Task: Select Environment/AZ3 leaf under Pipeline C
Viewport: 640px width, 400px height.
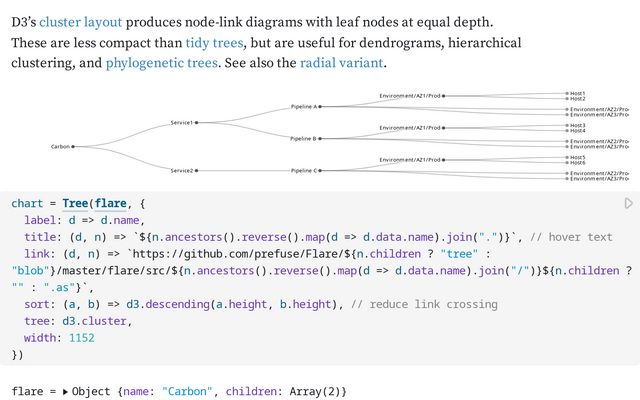Action: 597,179
